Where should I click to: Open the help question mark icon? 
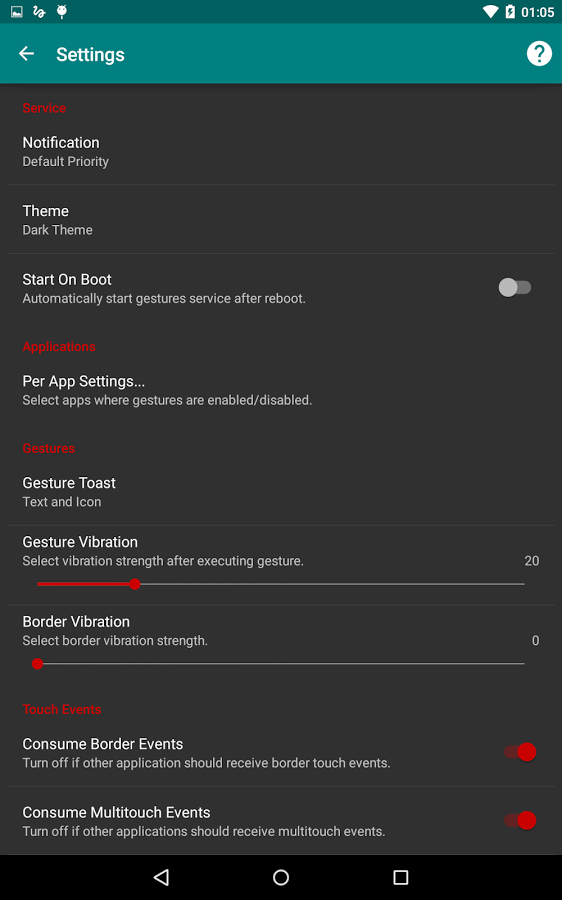point(539,54)
